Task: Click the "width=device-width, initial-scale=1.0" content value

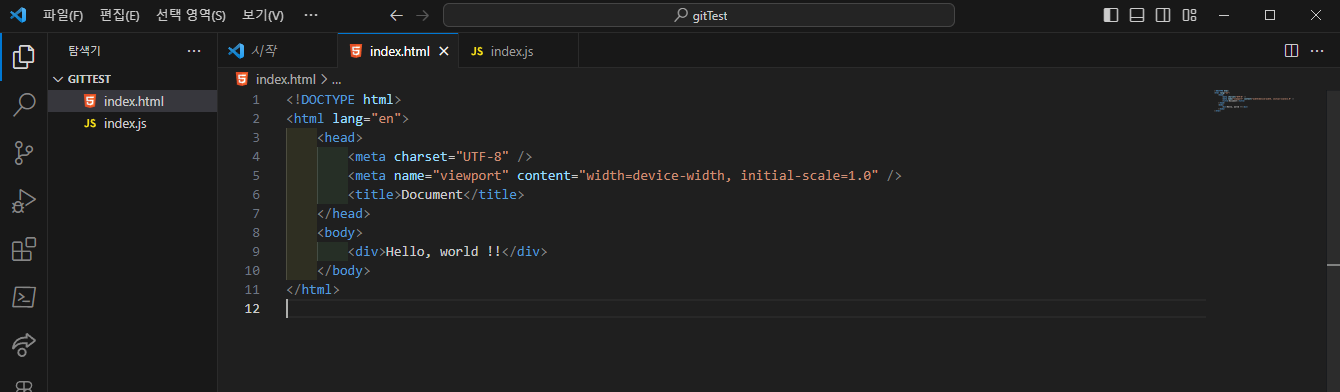Action: coord(728,175)
